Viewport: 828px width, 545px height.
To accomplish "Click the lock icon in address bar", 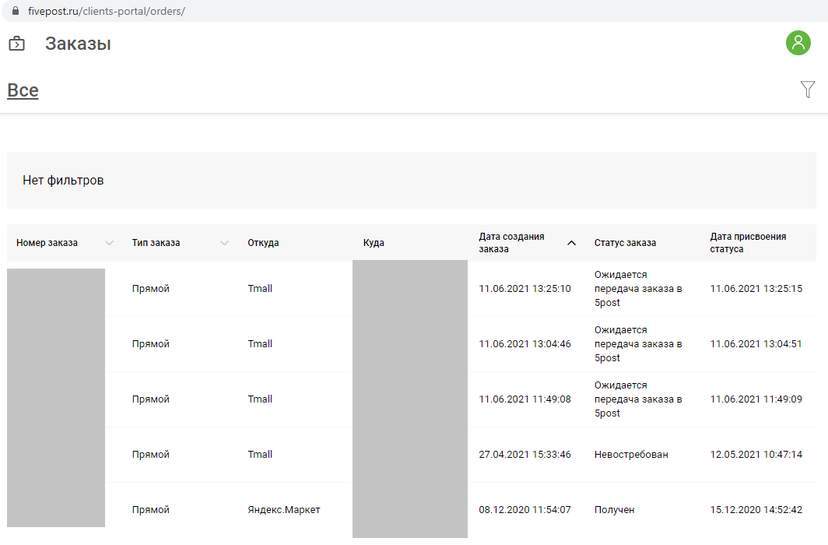I will (x=15, y=11).
